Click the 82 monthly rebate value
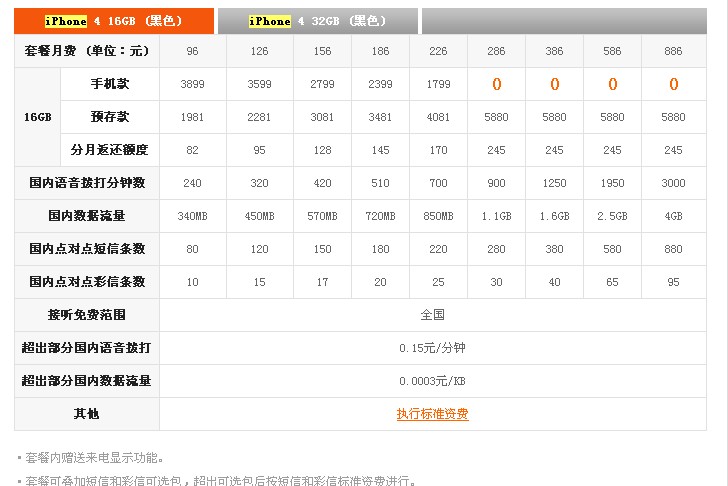The width and height of the screenshot is (728, 486). 192,150
